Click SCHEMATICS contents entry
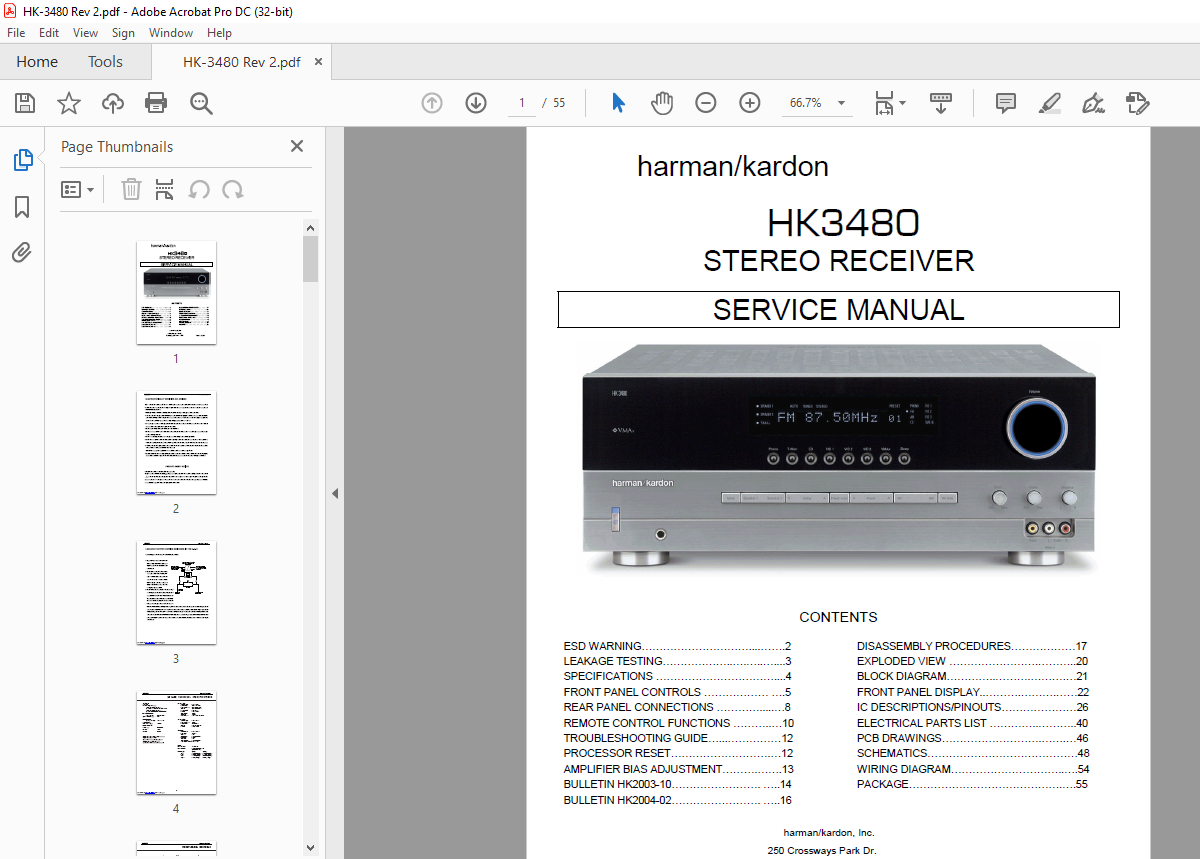The width and height of the screenshot is (1200, 859). tap(972, 753)
